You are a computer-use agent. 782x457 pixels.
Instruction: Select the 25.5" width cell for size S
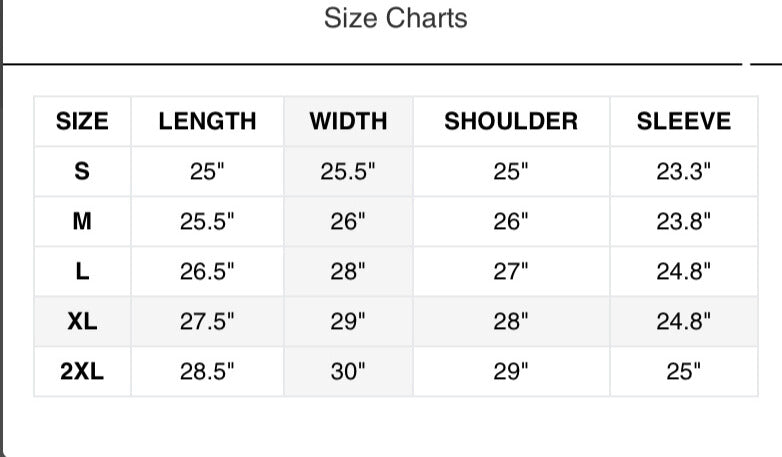click(x=348, y=171)
